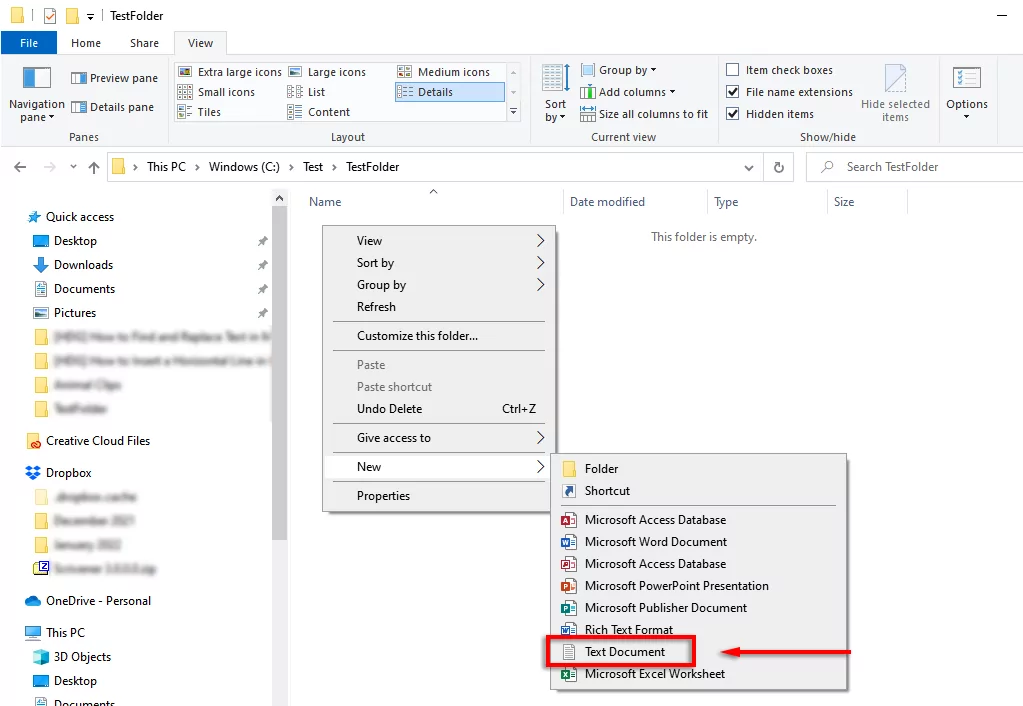The image size is (1023, 706).
Task: Select the View ribbon tab
Action: 200,43
